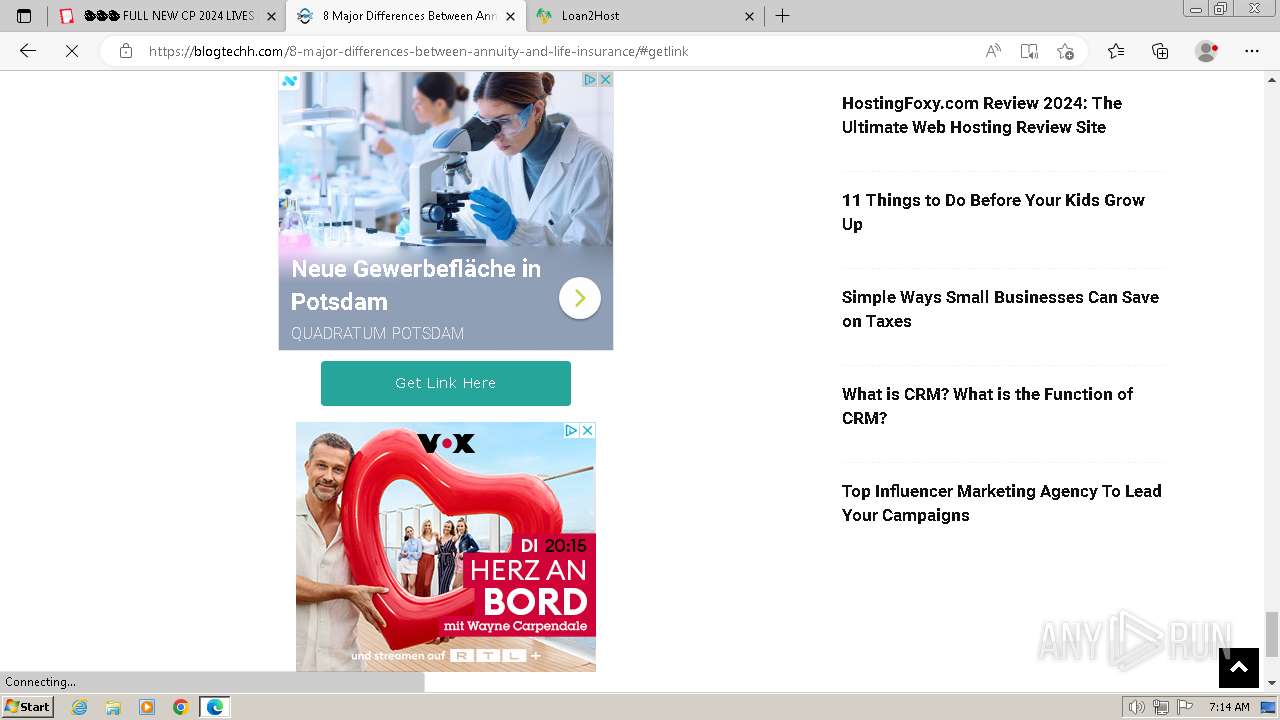The width and height of the screenshot is (1280, 720).
Task: Open AdChoices info on VOX ad
Action: pos(572,430)
